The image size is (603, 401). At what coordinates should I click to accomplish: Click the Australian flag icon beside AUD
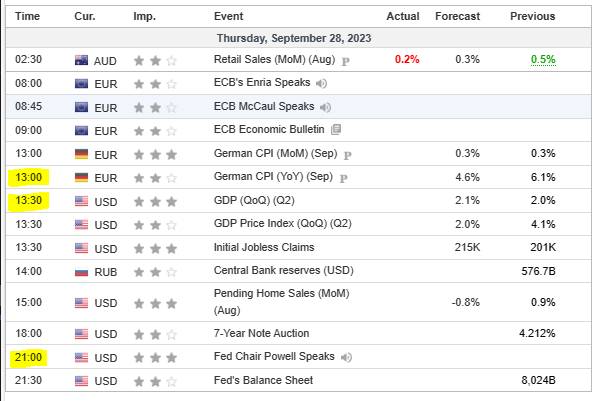coord(82,60)
